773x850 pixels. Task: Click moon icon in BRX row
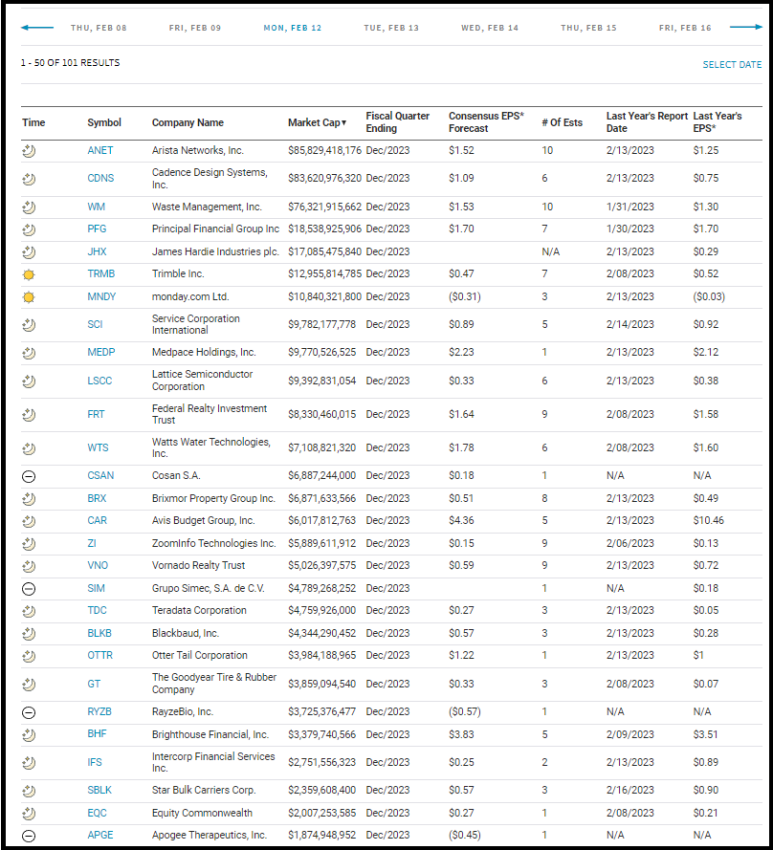[29, 499]
